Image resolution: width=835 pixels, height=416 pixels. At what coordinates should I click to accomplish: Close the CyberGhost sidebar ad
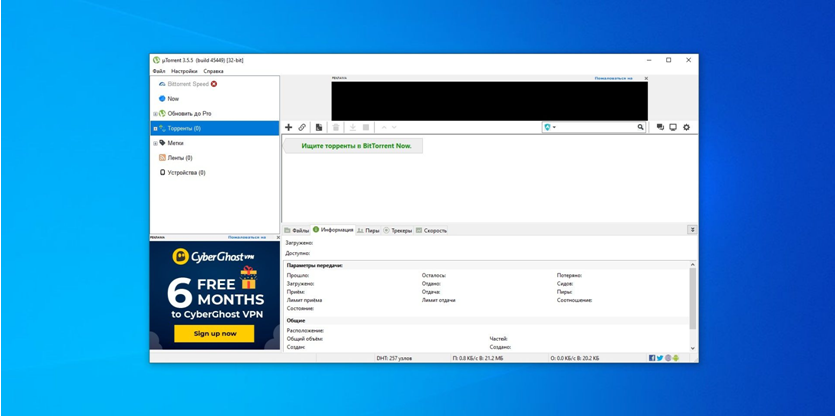277,237
